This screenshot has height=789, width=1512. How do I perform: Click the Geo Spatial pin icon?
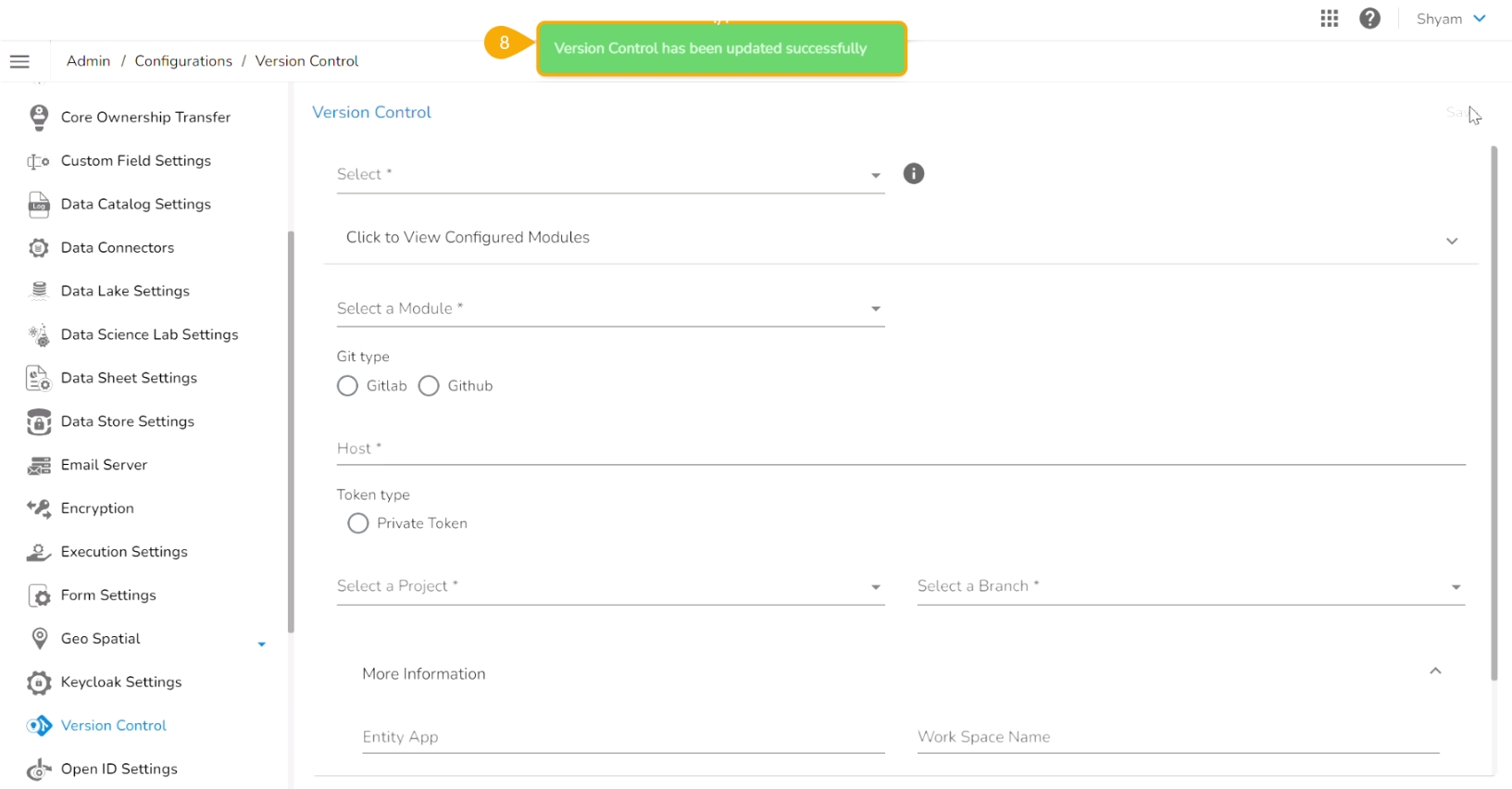point(39,639)
